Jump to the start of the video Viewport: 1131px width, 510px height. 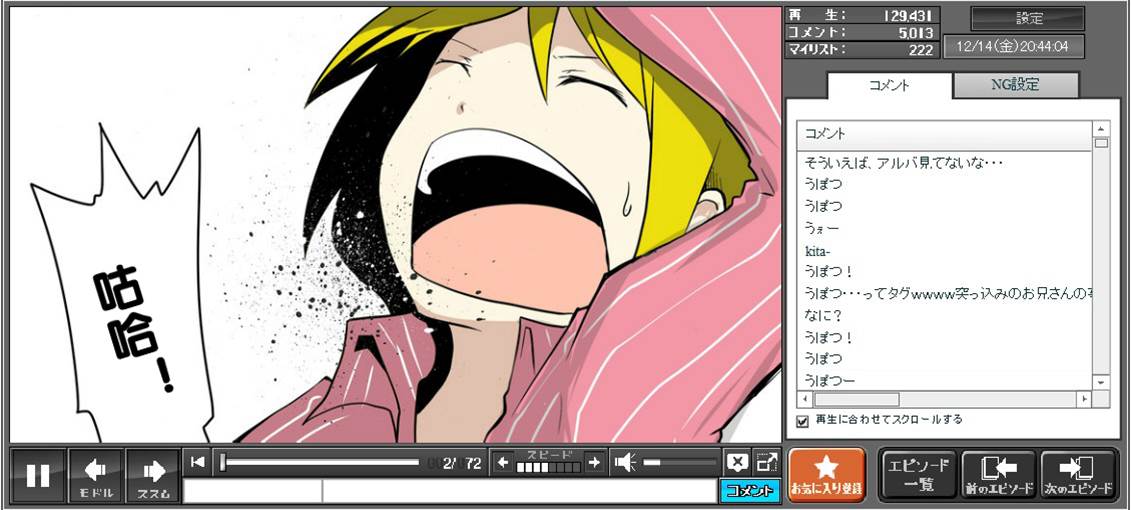[198, 462]
